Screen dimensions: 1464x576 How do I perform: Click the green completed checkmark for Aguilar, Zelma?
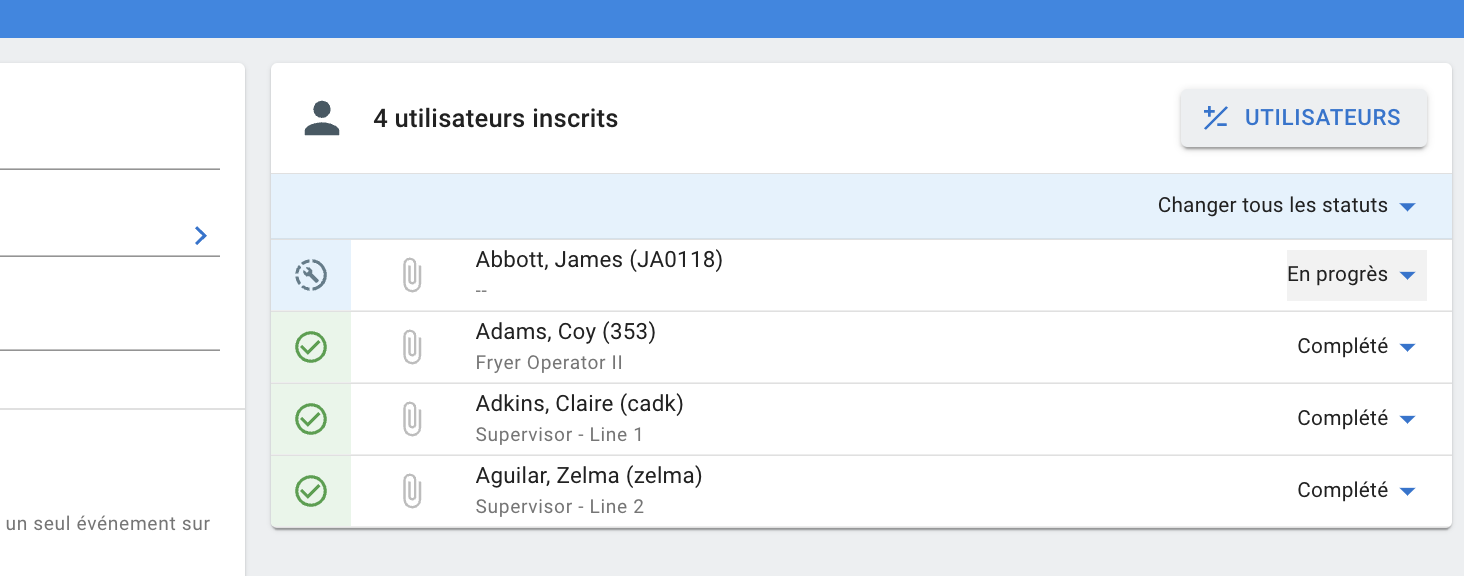pyautogui.click(x=311, y=491)
